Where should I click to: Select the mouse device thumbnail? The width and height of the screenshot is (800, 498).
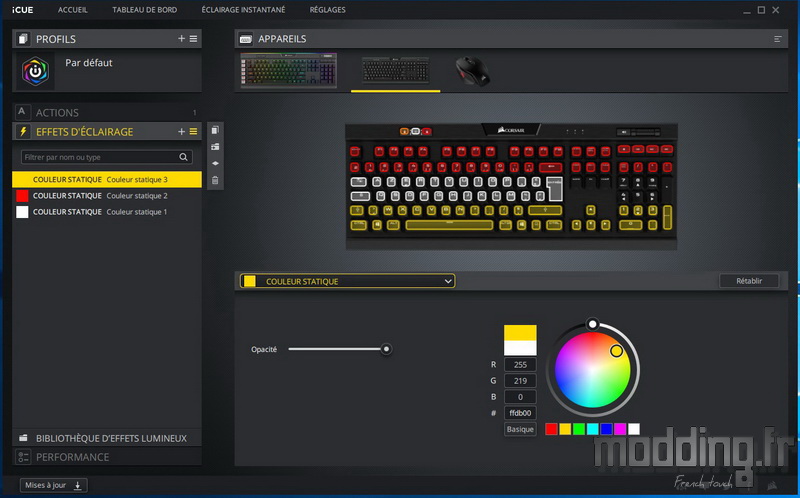(x=472, y=71)
